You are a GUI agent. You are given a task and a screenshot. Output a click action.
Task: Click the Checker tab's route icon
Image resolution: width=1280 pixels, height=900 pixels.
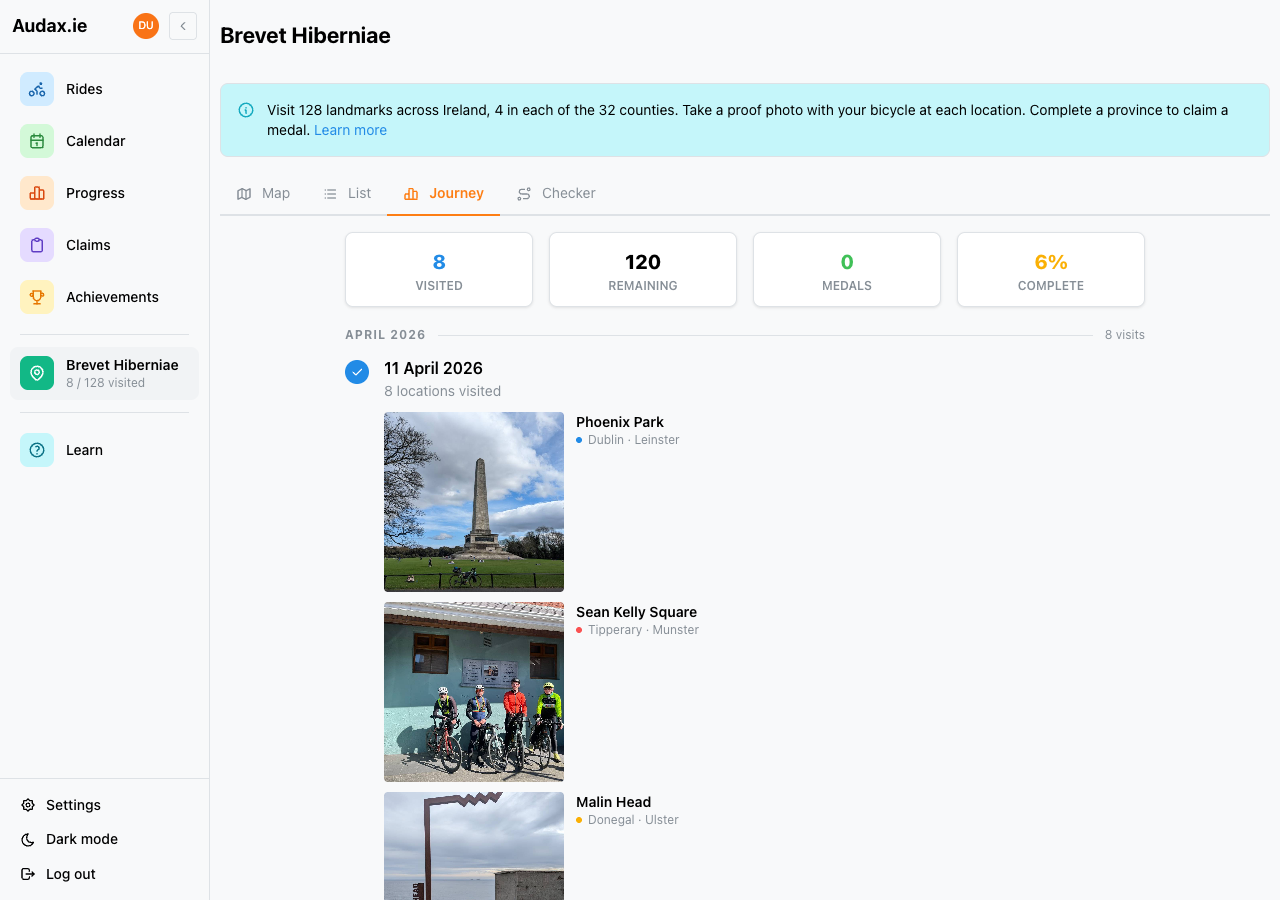pyautogui.click(x=524, y=194)
